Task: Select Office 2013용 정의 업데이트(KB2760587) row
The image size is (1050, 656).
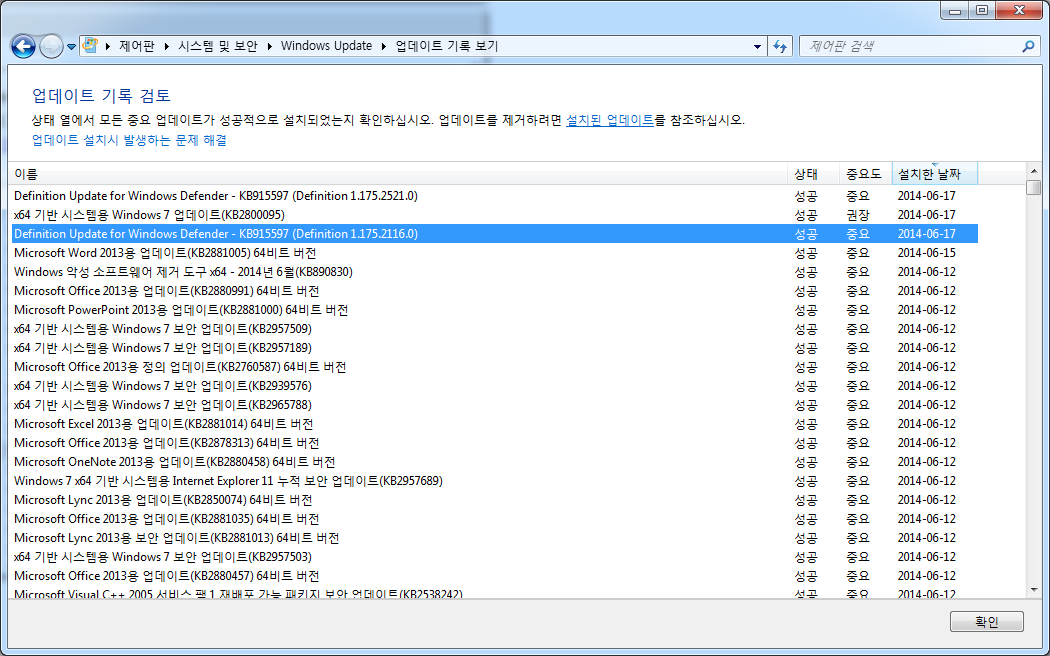Action: [495, 367]
